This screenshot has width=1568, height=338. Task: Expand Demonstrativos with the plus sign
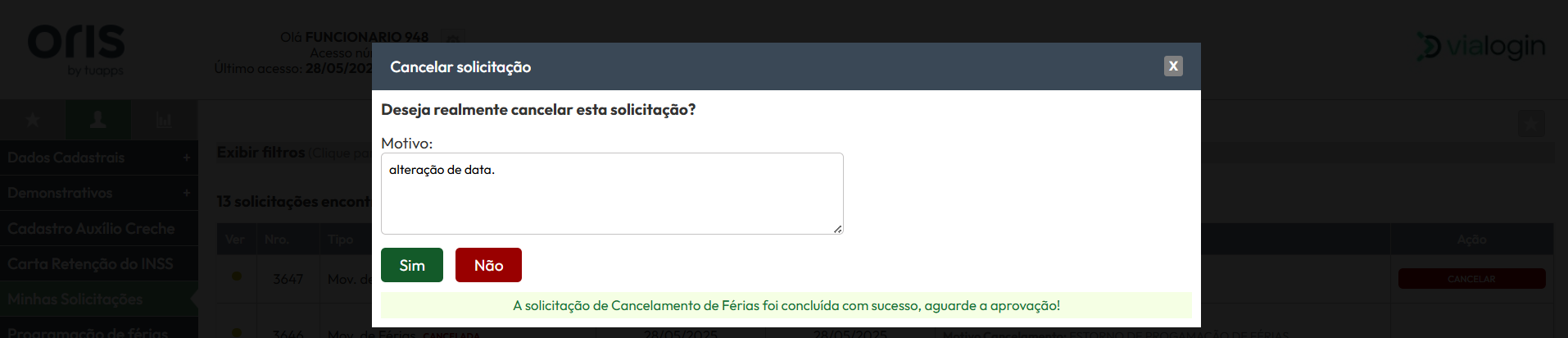click(x=187, y=193)
